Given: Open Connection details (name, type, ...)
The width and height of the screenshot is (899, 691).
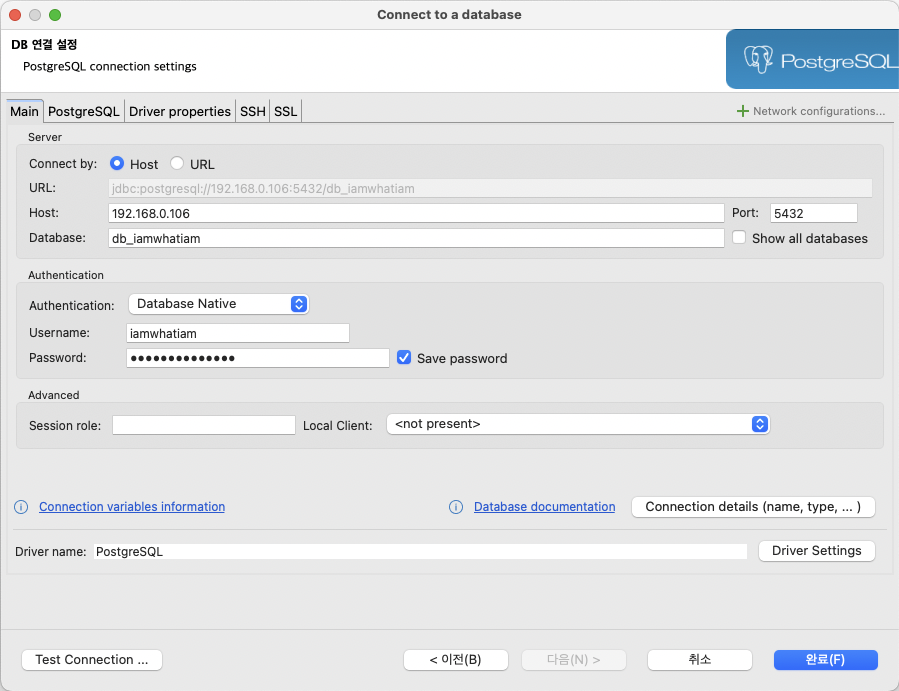Looking at the screenshot, I should point(753,507).
